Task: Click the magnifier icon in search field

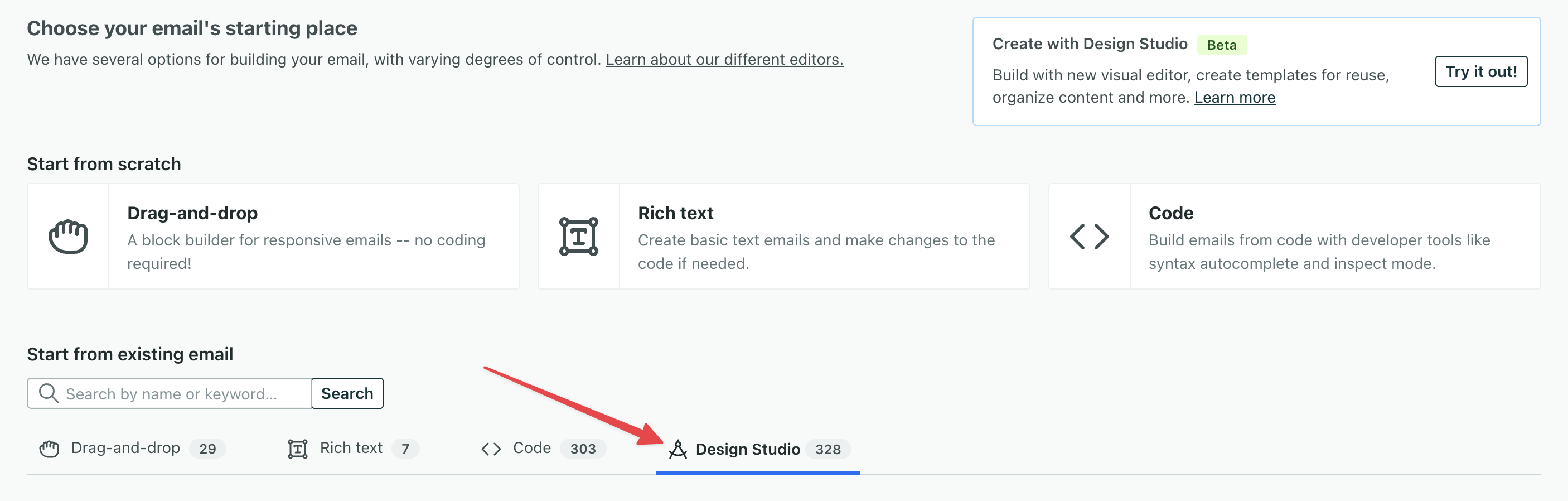Action: pyautogui.click(x=49, y=393)
